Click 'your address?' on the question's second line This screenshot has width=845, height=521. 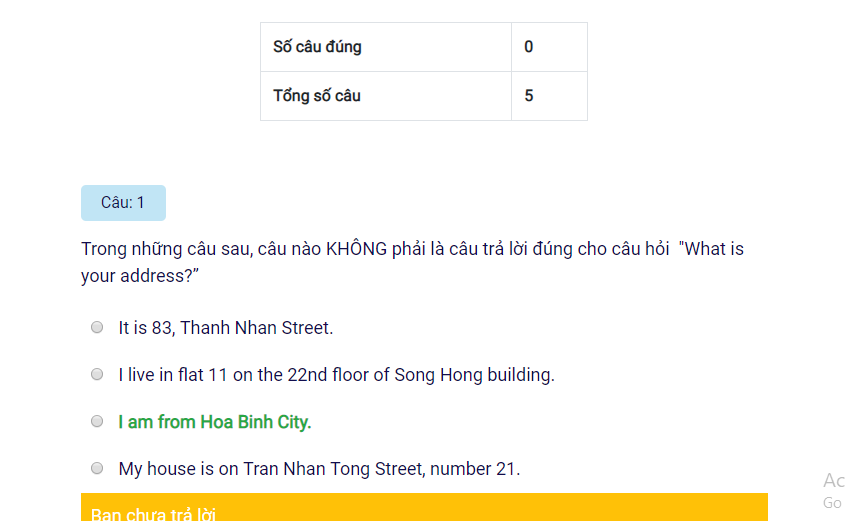[x=140, y=276]
